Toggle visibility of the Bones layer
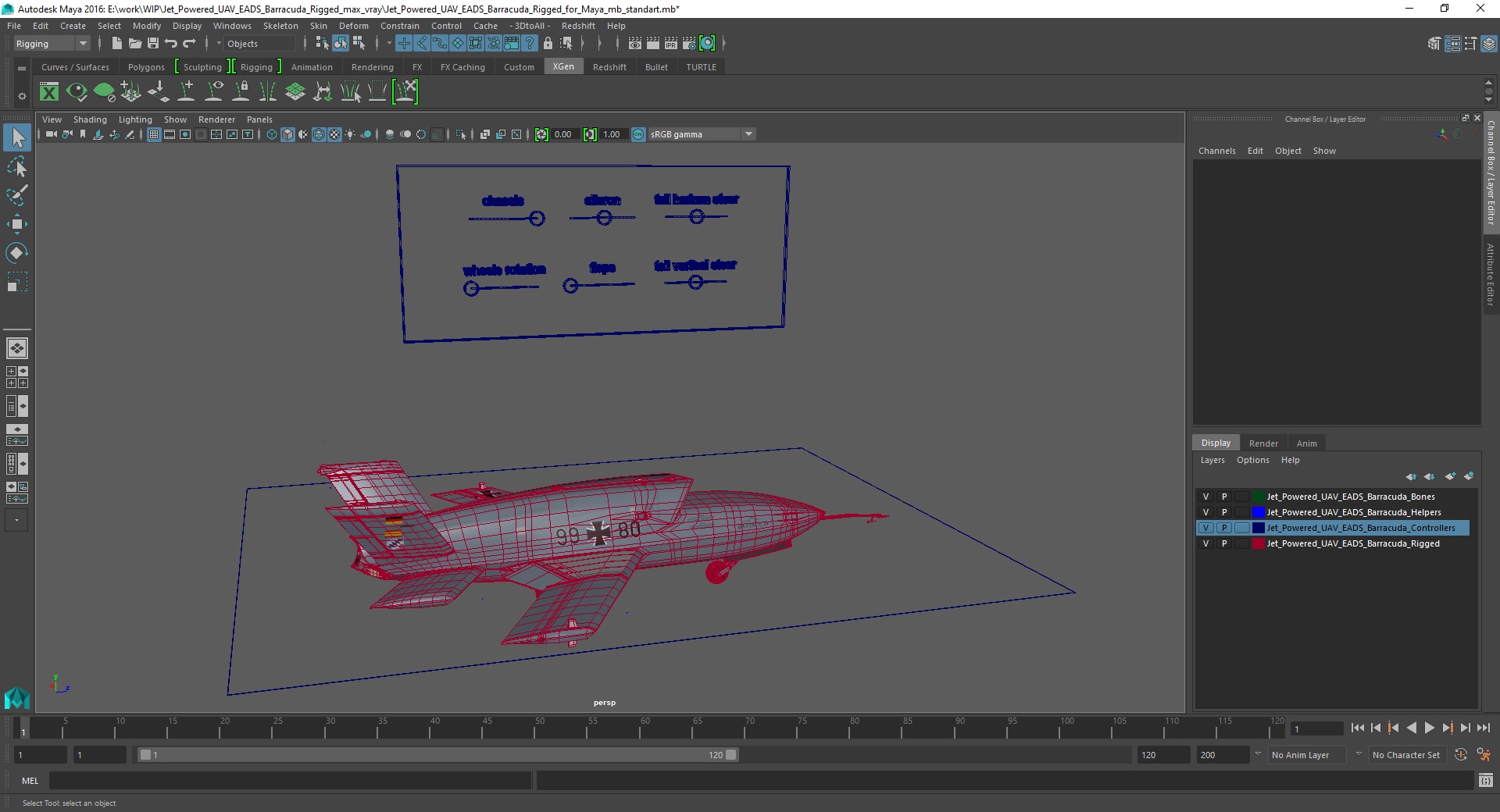 pyautogui.click(x=1205, y=497)
